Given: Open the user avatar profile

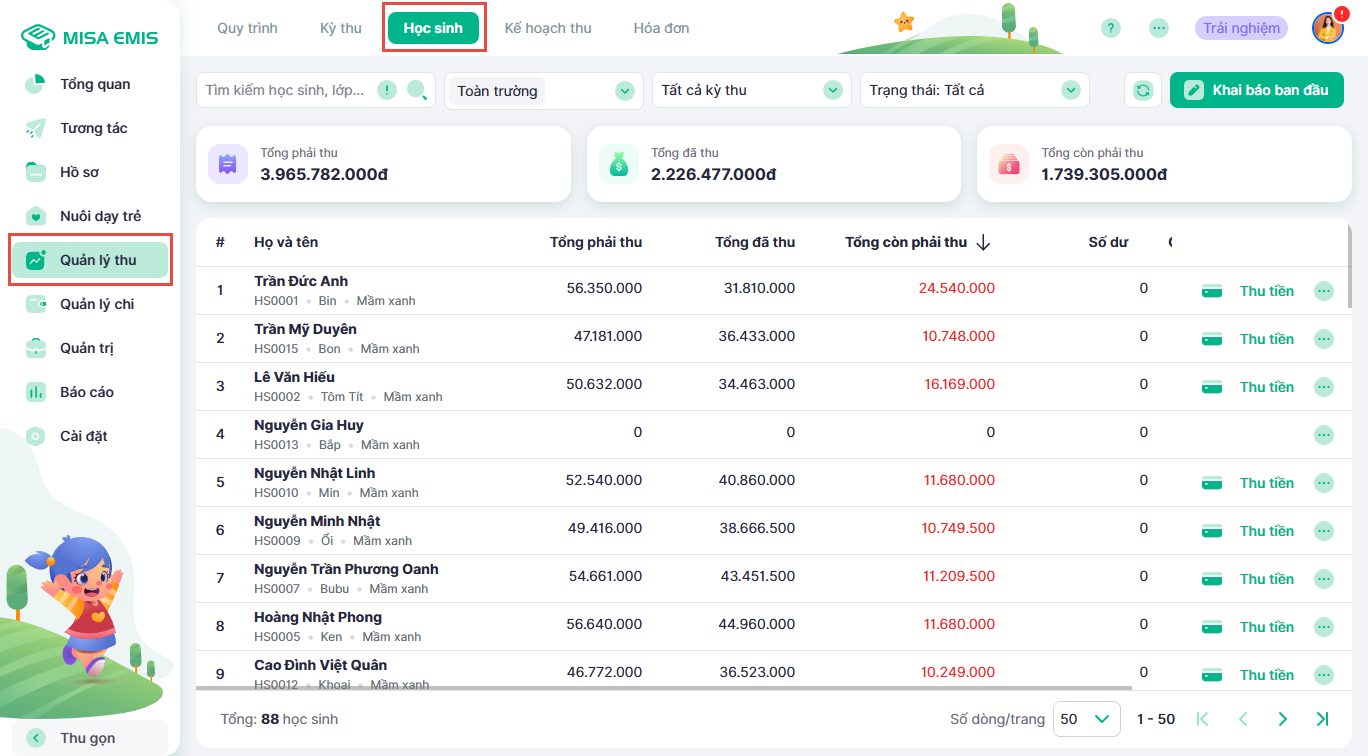Looking at the screenshot, I should pyautogui.click(x=1327, y=28).
